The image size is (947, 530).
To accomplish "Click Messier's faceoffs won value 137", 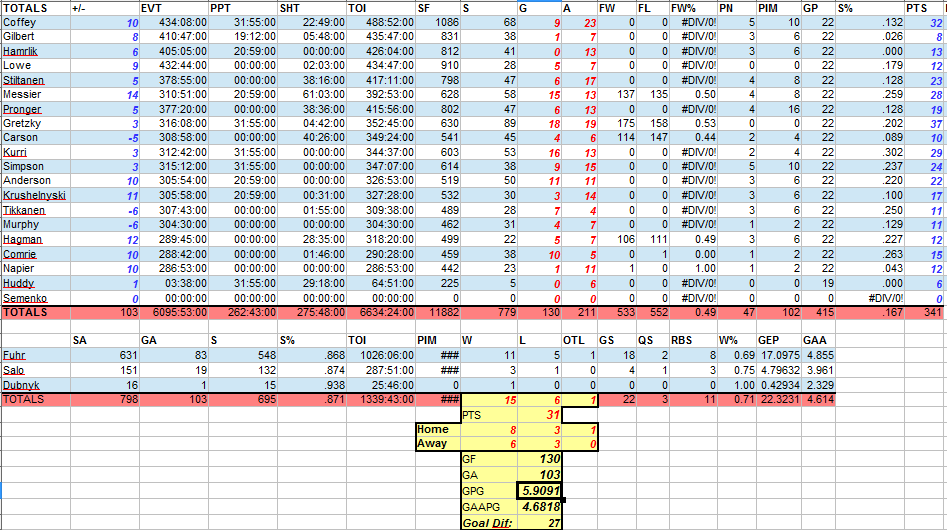I will click(617, 95).
